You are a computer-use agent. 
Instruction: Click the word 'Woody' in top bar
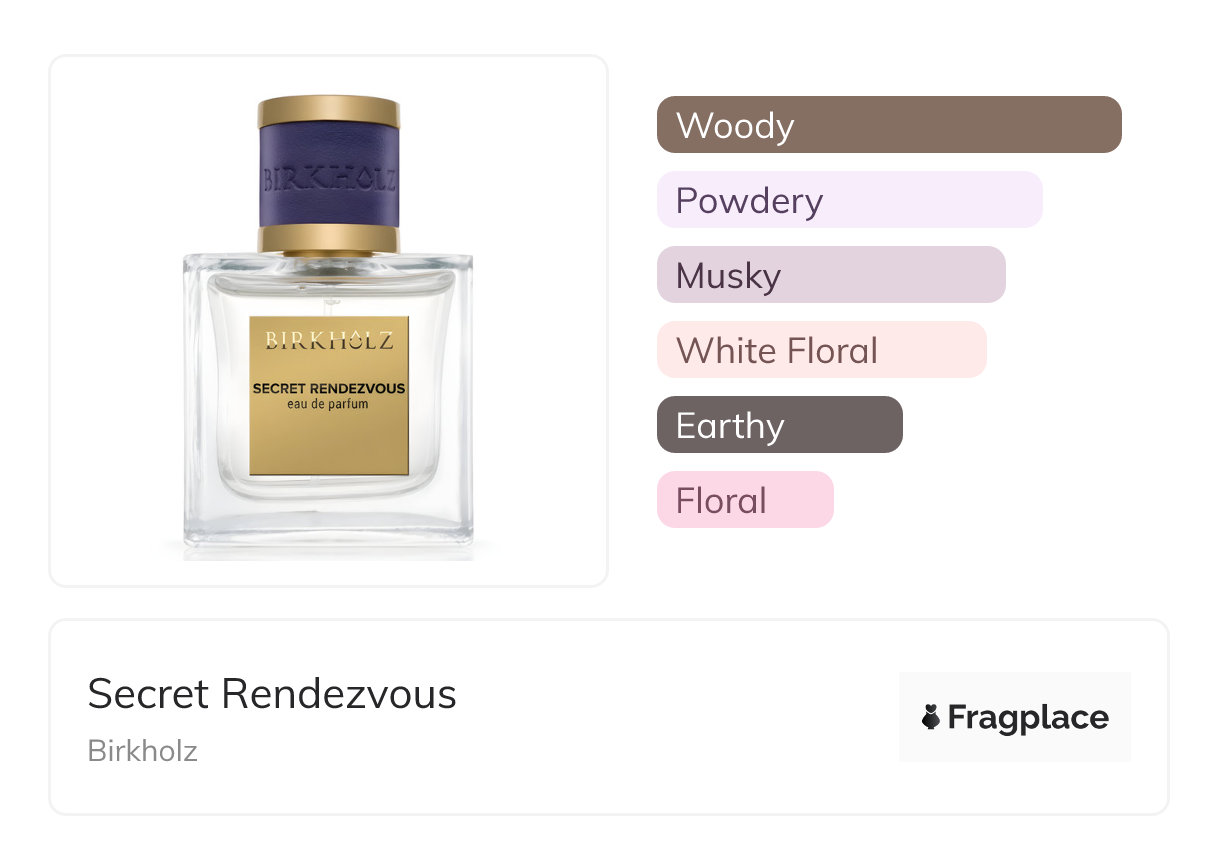[735, 126]
